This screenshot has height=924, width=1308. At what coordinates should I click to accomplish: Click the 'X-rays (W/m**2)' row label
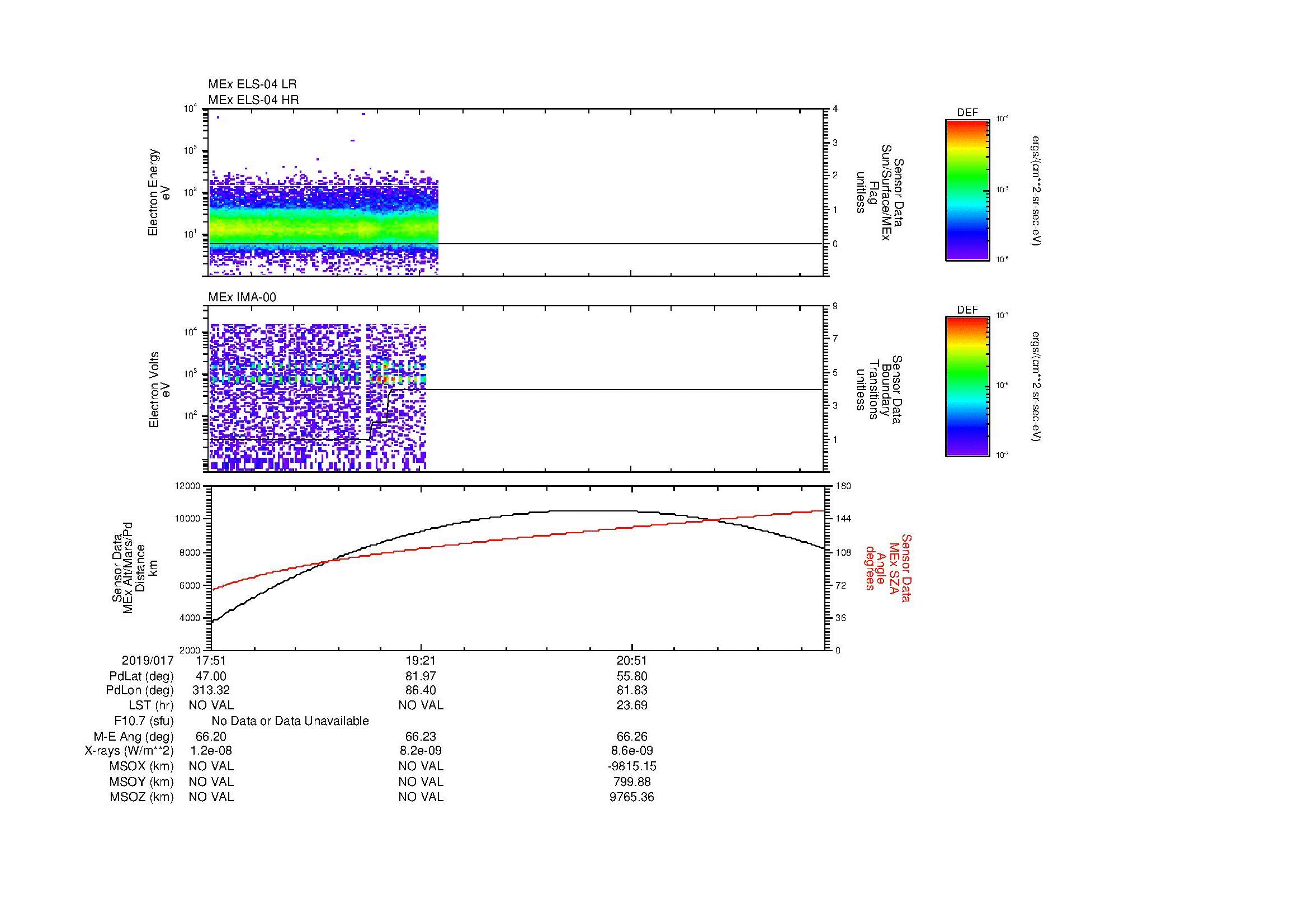tap(129, 751)
